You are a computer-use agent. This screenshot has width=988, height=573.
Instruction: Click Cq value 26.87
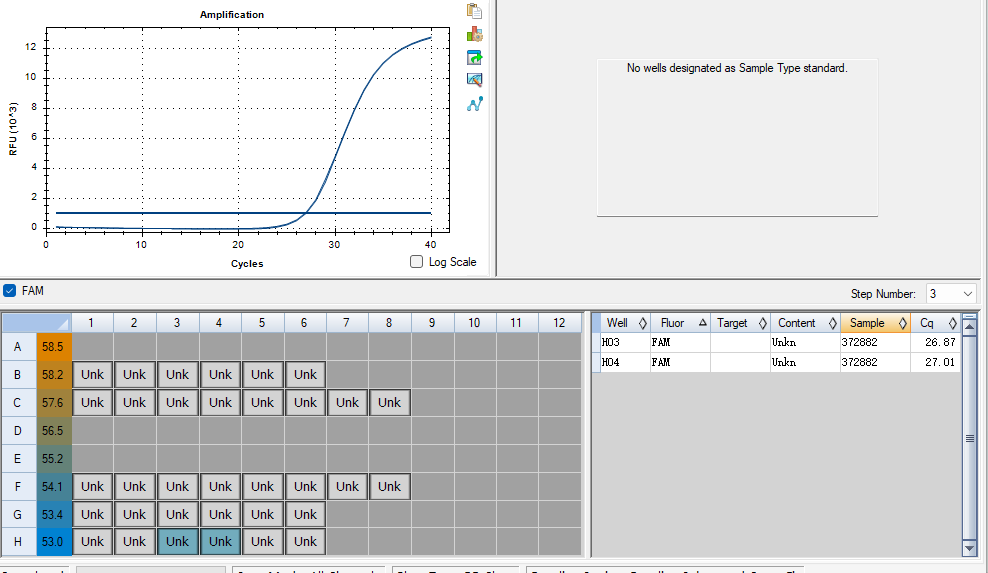click(940, 342)
